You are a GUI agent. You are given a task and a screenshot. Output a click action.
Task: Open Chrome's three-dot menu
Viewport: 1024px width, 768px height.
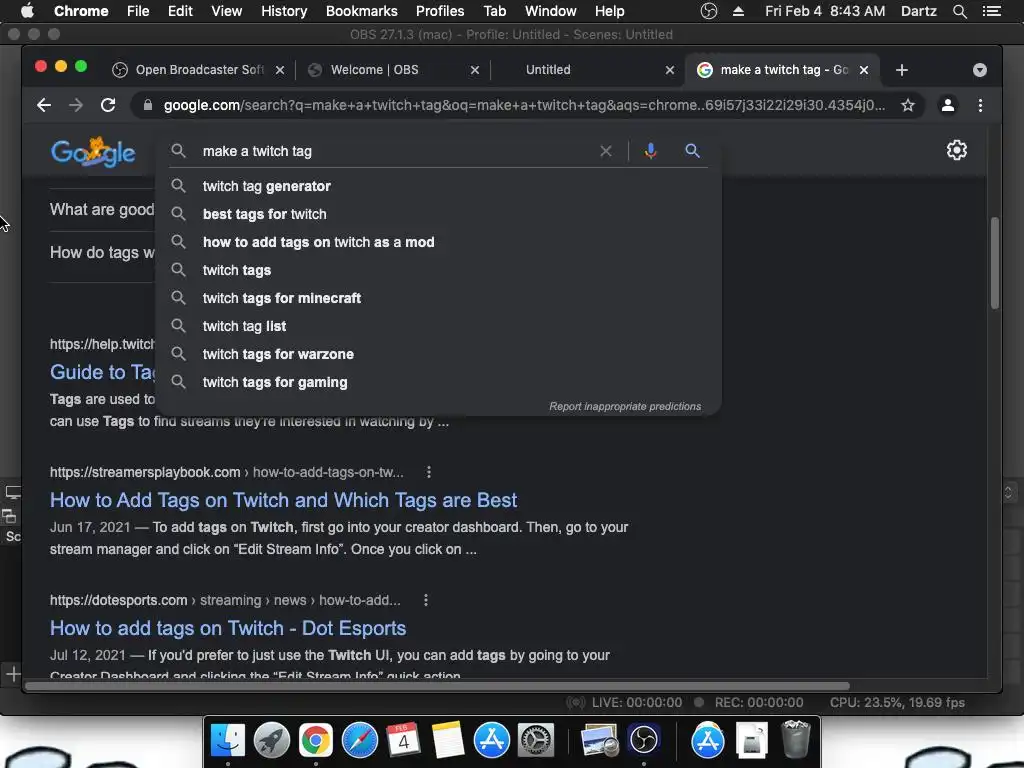(980, 105)
